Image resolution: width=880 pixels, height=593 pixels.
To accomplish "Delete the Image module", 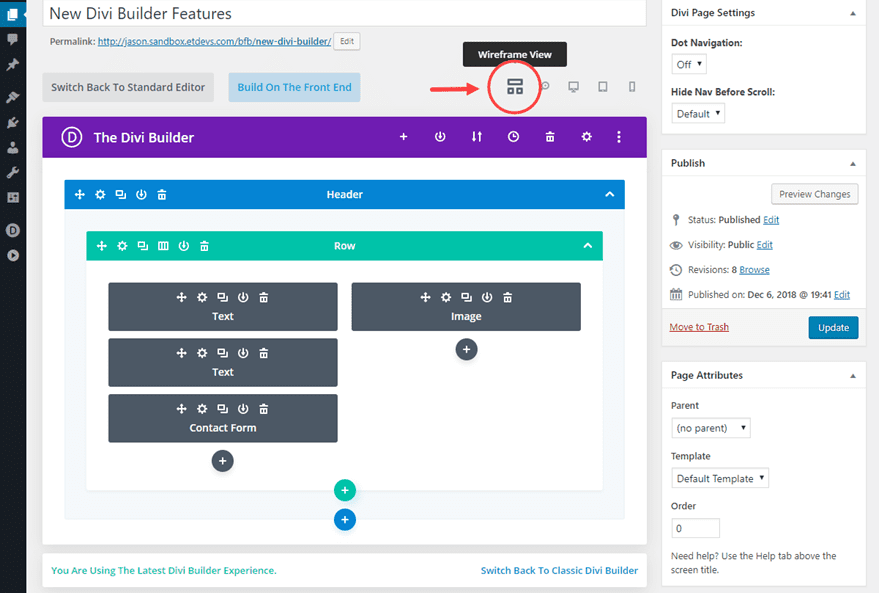I will tap(507, 297).
